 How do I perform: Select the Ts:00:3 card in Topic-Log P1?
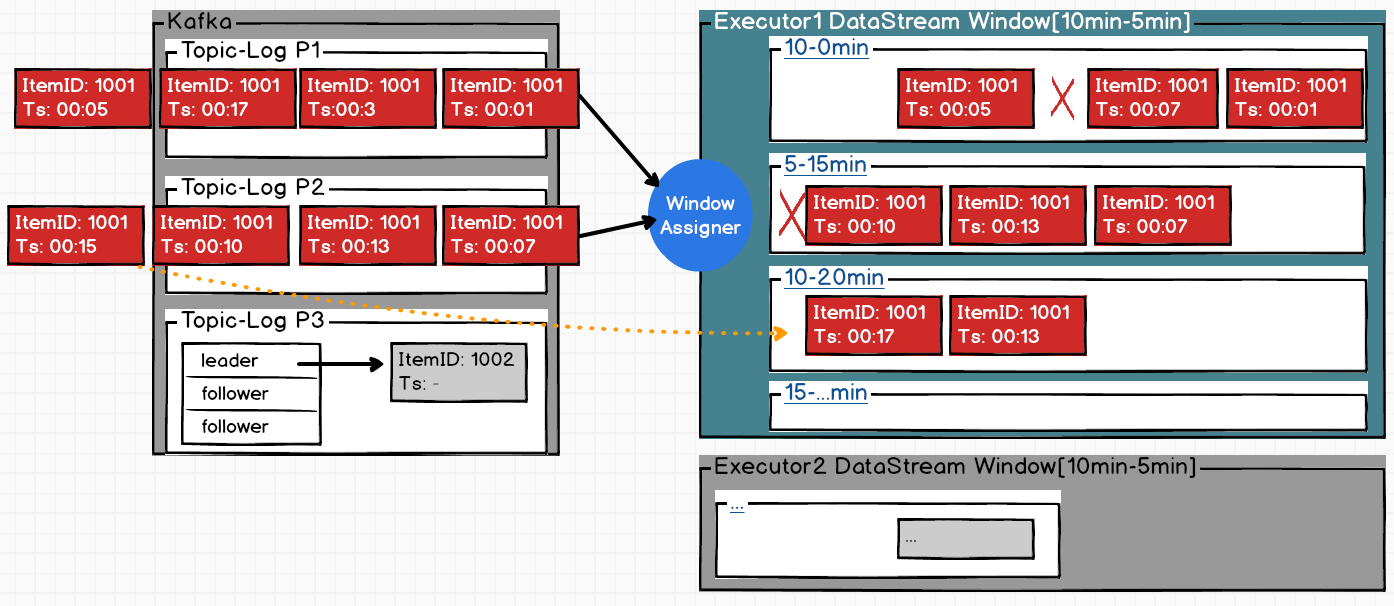click(x=368, y=98)
